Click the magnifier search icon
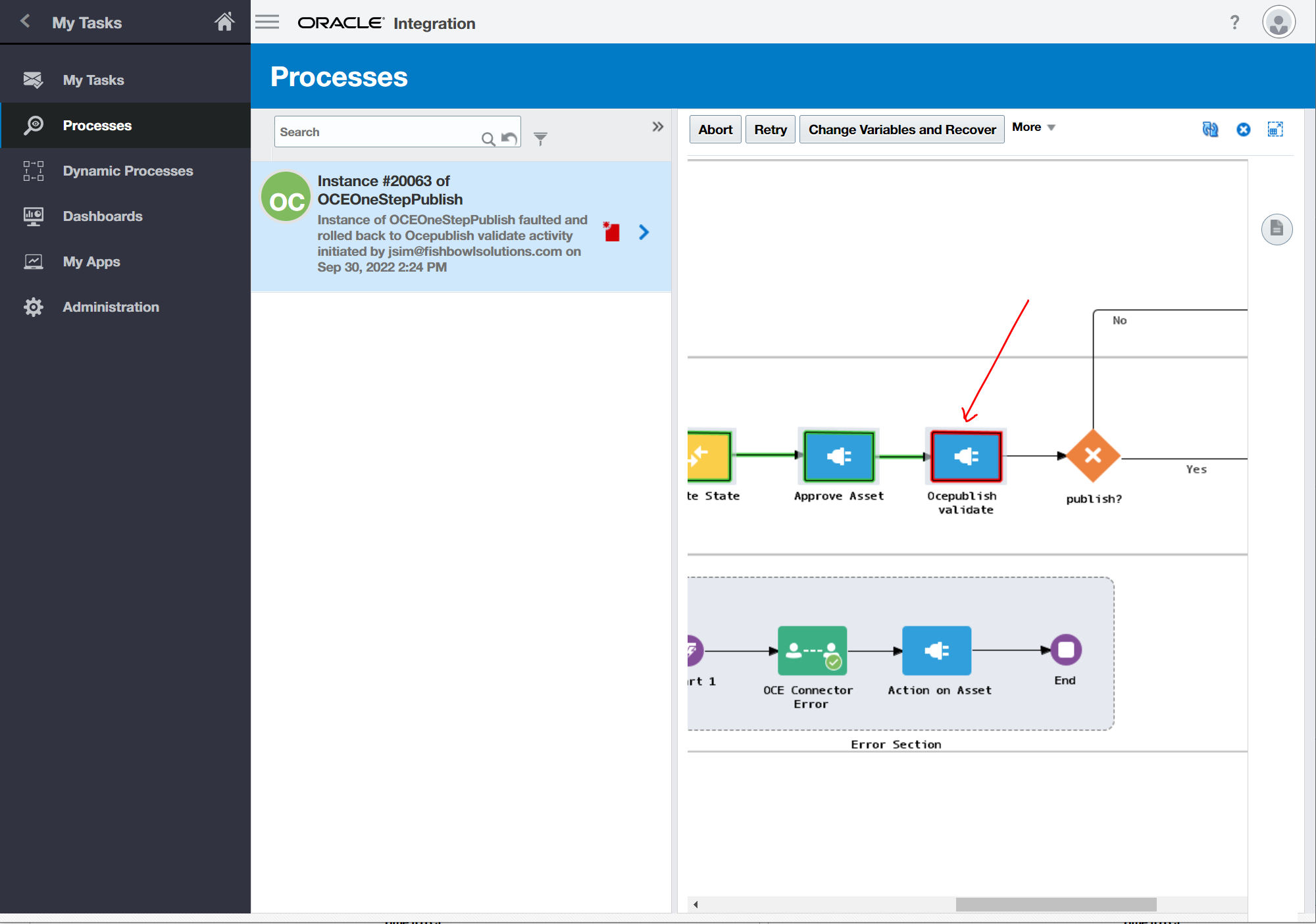1316x924 pixels. 488,139
